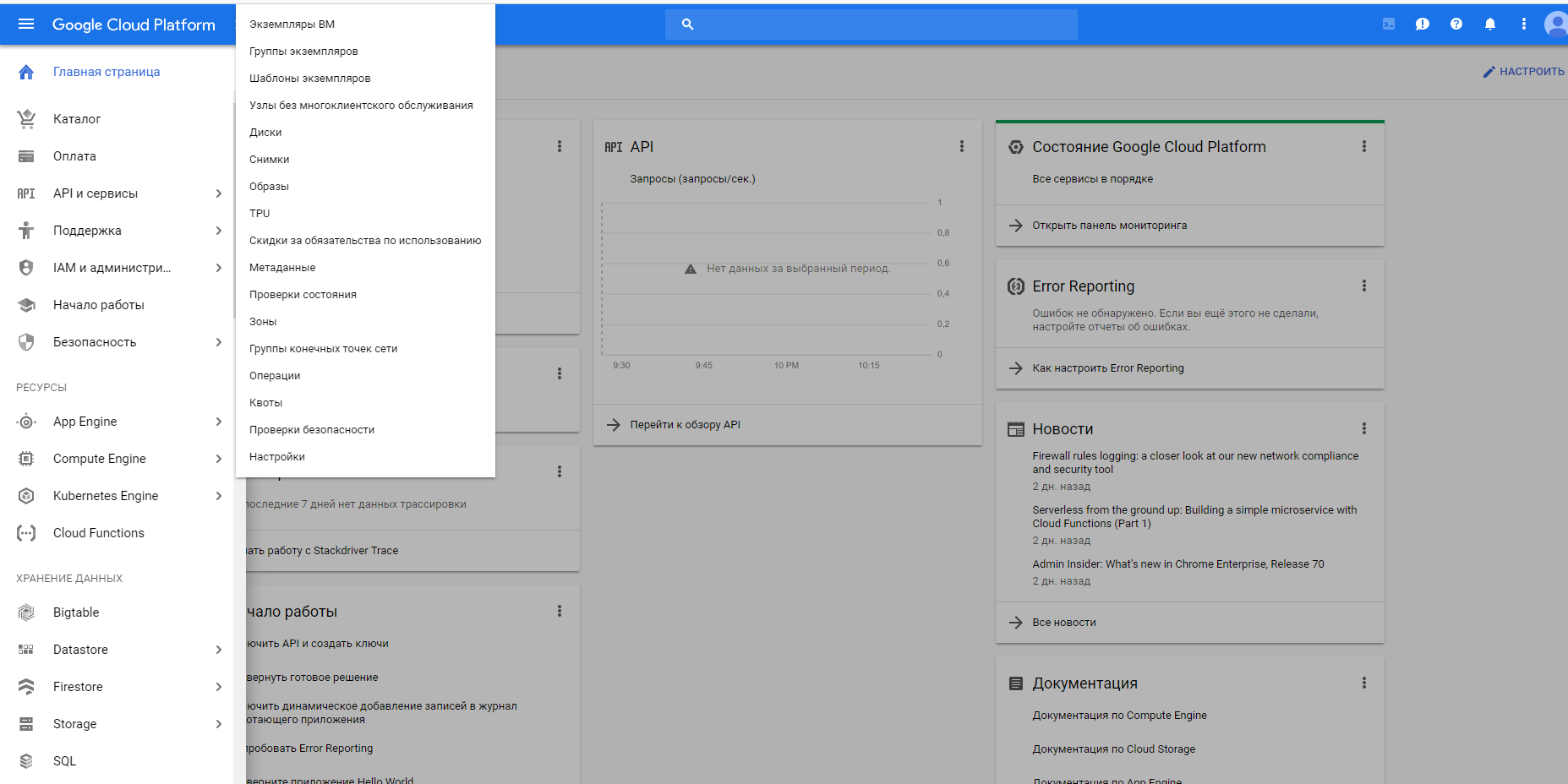Viewport: 1568px width, 784px height.
Task: Expand Datastore submenu arrow
Action: click(x=219, y=650)
